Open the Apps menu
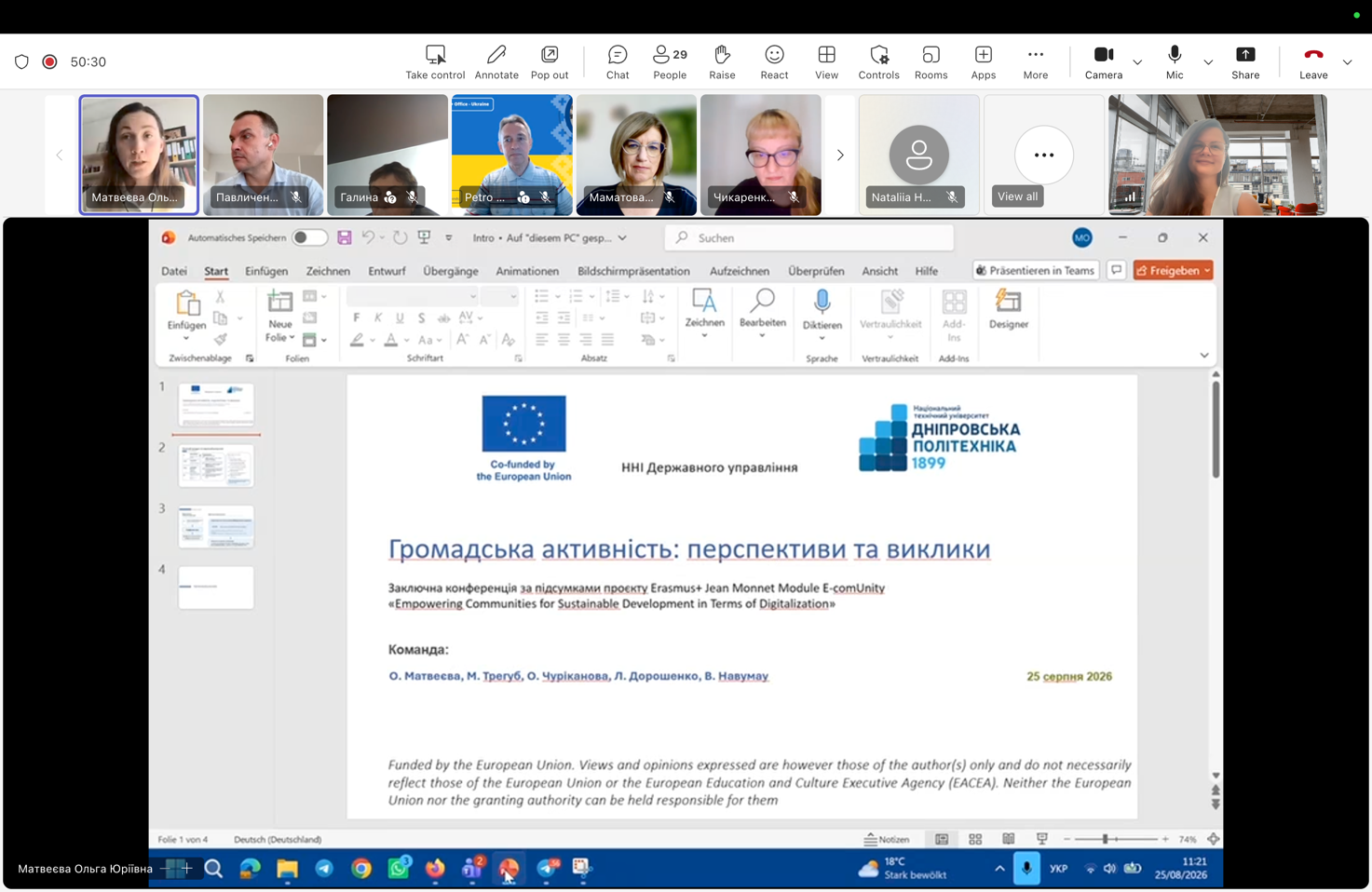 click(984, 62)
